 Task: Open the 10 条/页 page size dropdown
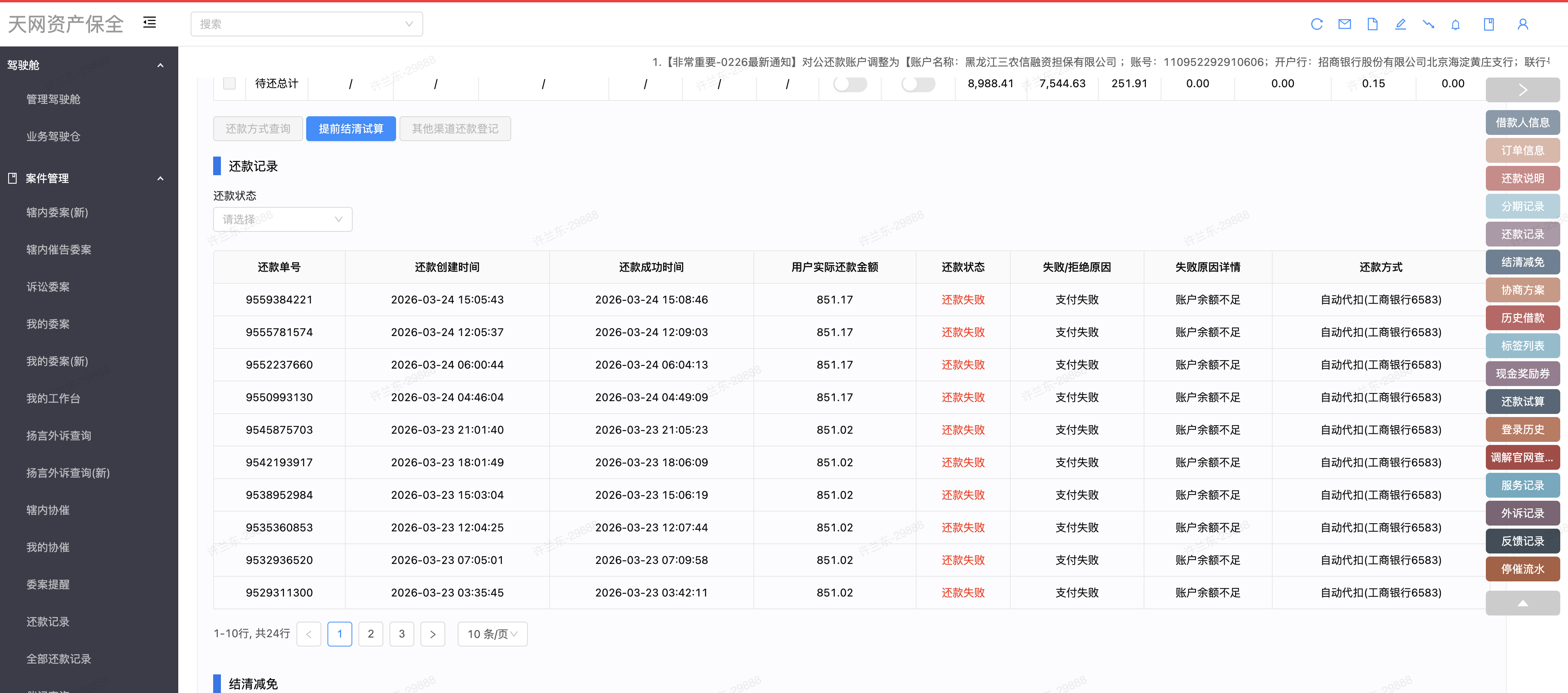coord(492,634)
